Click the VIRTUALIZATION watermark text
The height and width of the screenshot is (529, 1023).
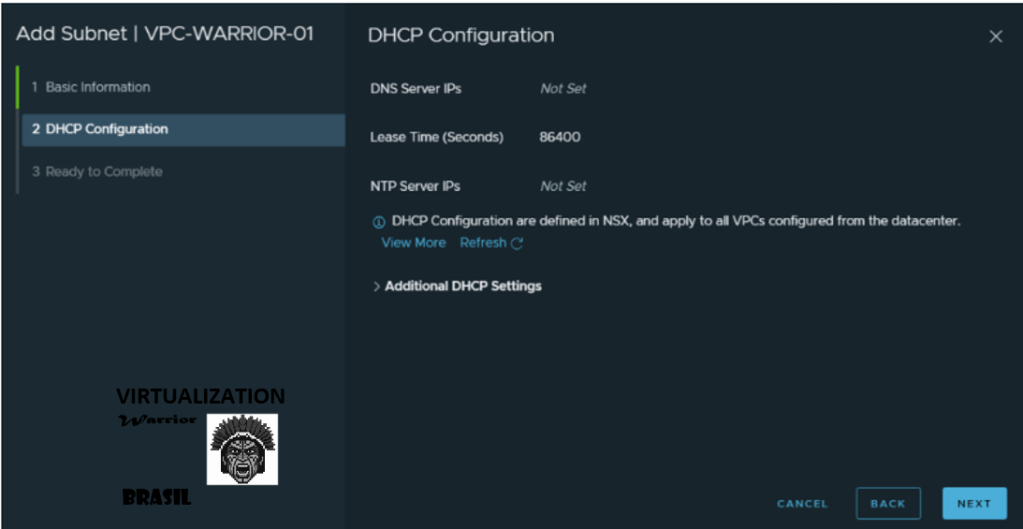click(200, 396)
